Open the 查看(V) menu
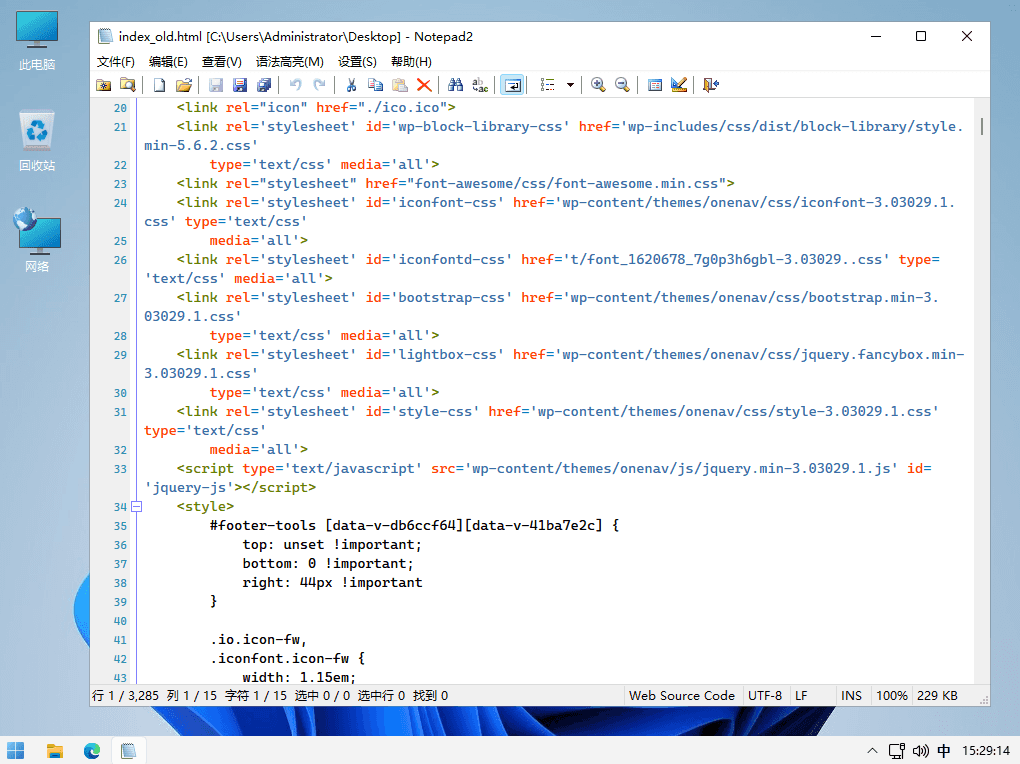The width and height of the screenshot is (1020, 764). point(222,62)
